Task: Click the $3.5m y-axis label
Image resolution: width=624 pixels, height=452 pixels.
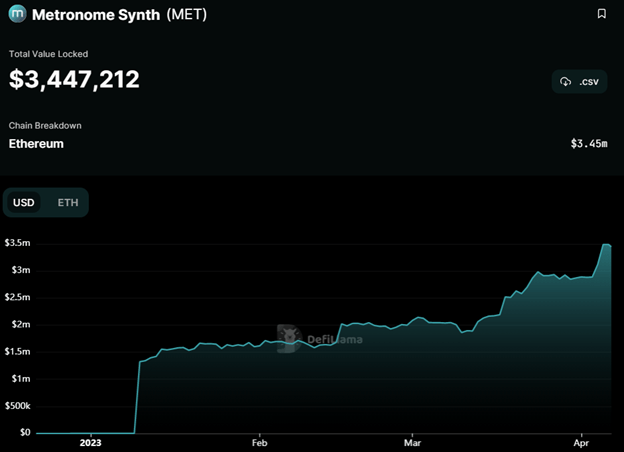Action: [x=18, y=243]
